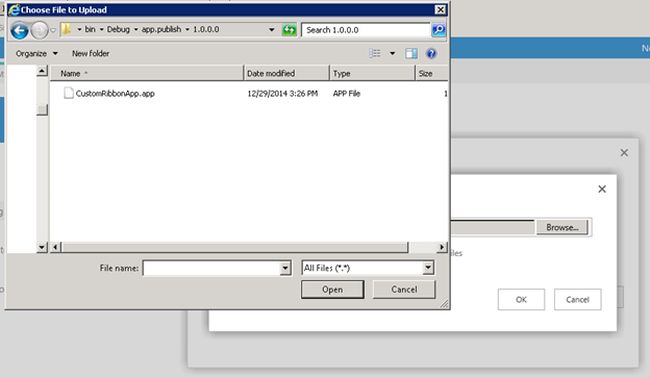Screen dimensions: 650x378
Task: Sort by the Type column header
Action: (x=372, y=73)
